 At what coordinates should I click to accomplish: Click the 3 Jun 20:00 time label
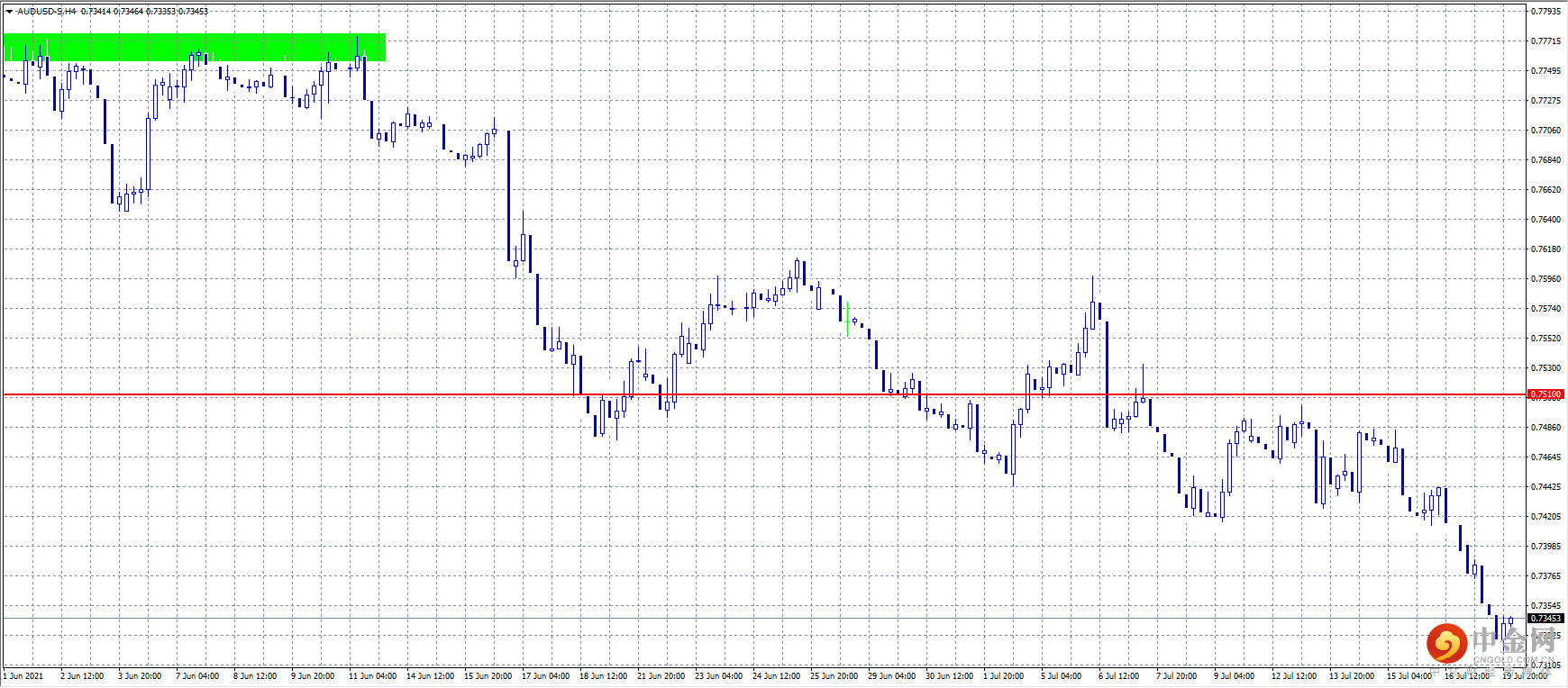point(140,676)
